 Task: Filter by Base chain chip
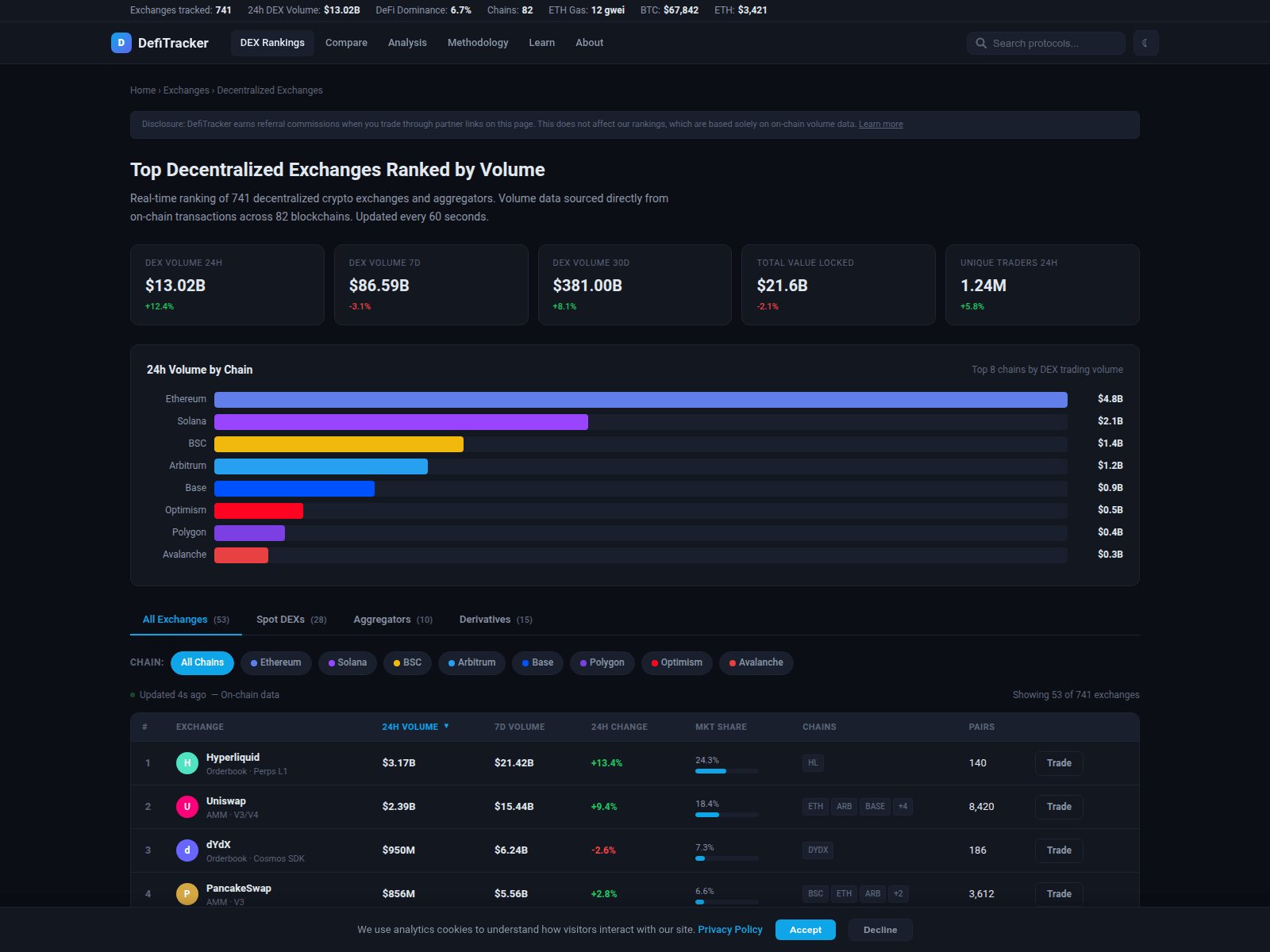538,662
